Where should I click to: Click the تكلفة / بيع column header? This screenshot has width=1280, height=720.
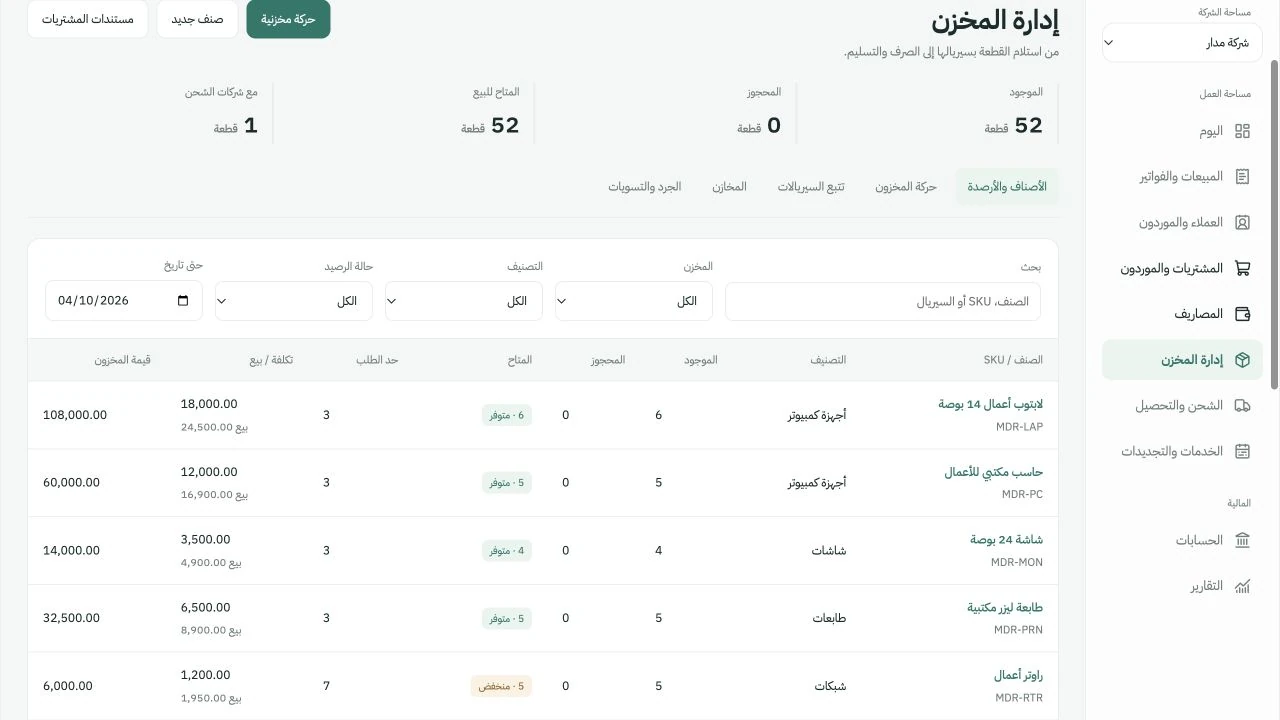[271, 360]
